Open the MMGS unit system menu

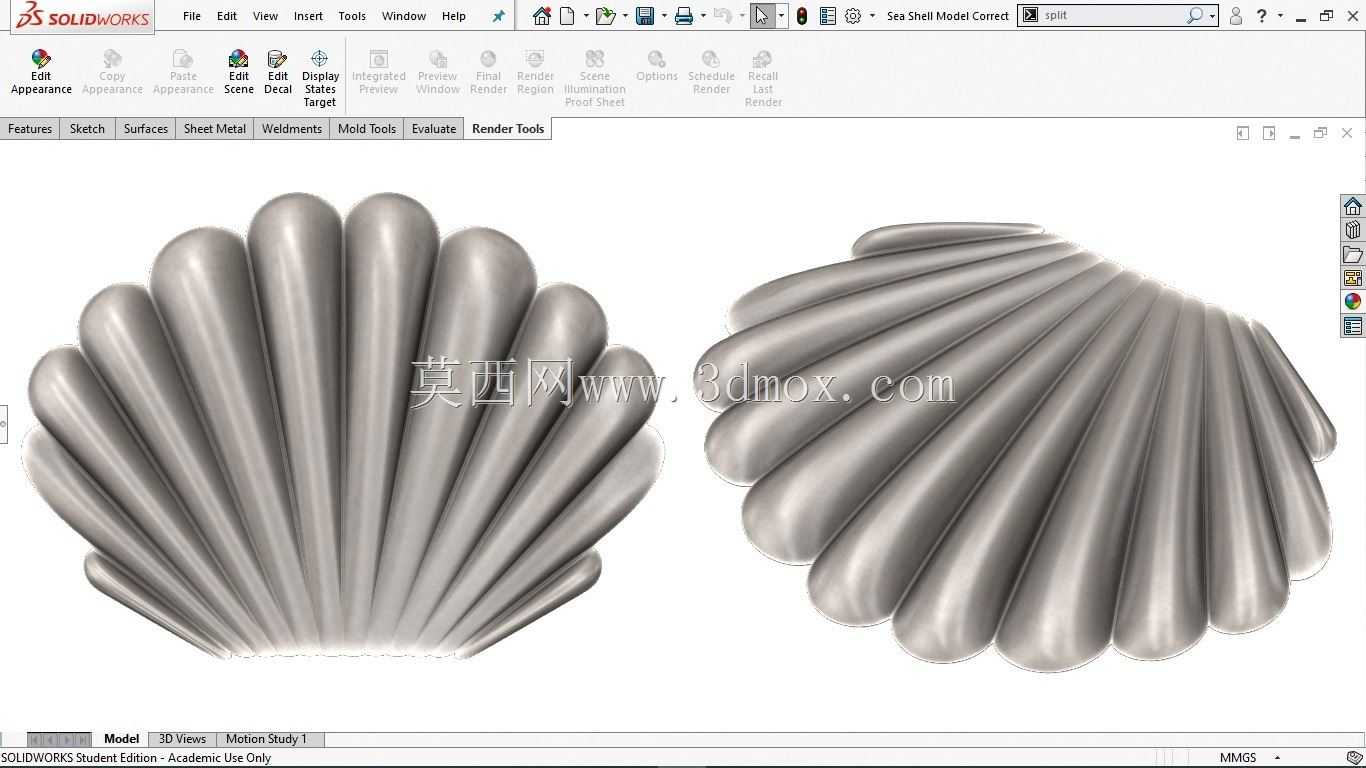tap(1250, 758)
